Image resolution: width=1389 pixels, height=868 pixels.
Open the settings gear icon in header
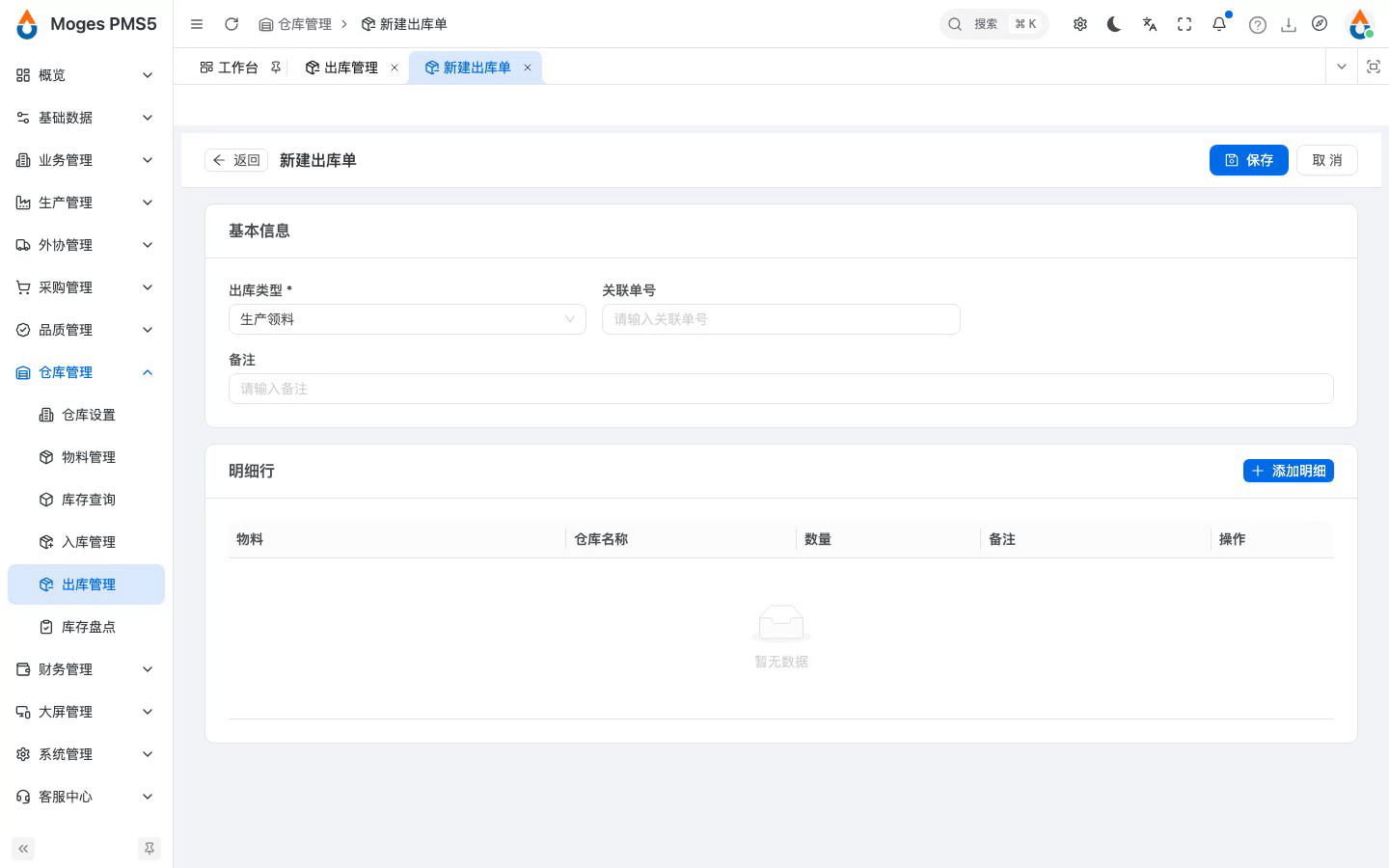(1080, 24)
